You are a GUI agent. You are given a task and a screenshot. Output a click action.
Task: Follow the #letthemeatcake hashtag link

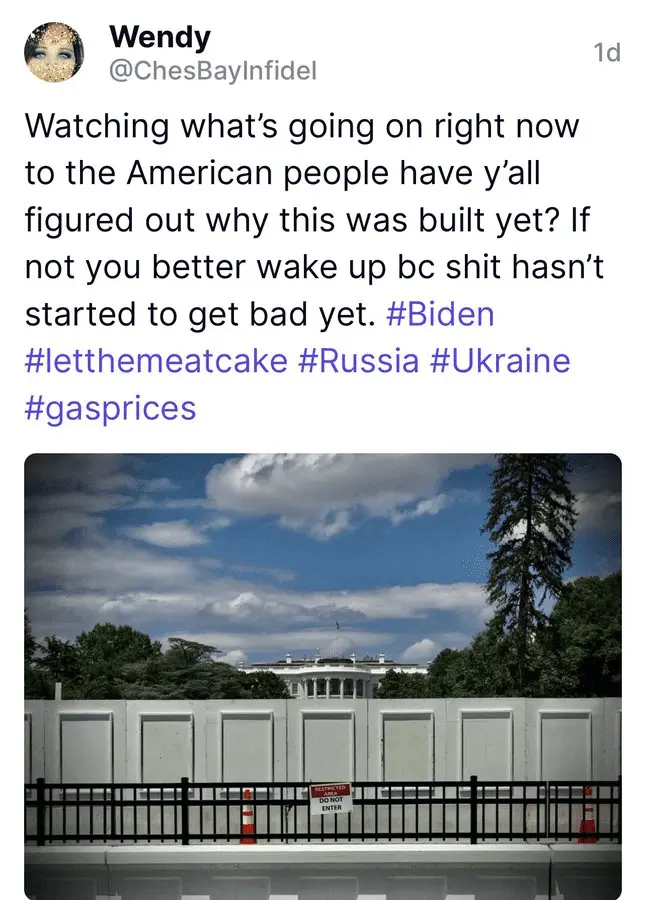pyautogui.click(x=156, y=361)
